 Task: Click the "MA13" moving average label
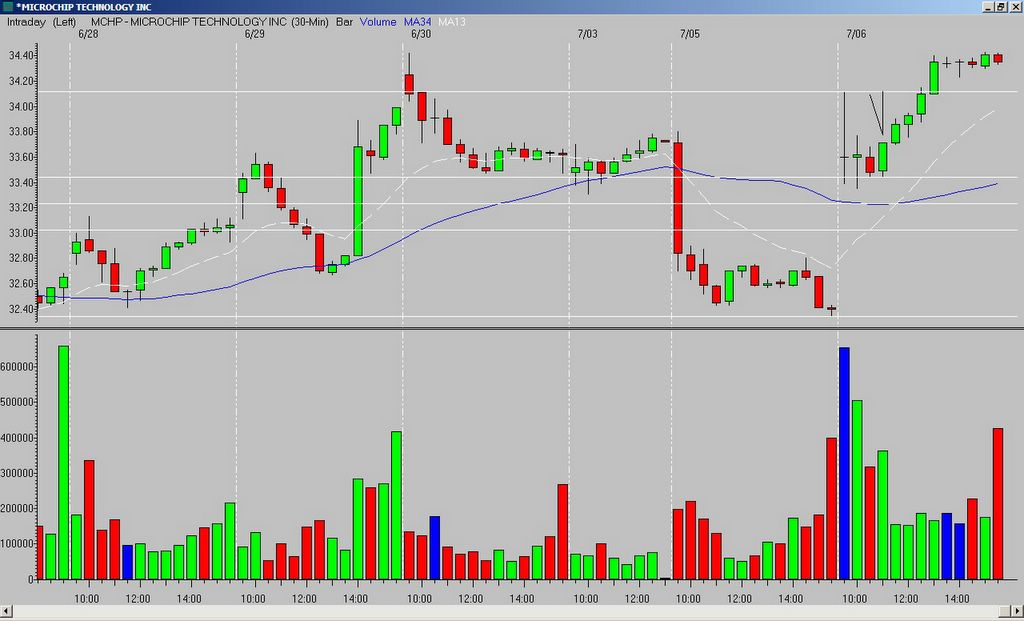point(452,22)
